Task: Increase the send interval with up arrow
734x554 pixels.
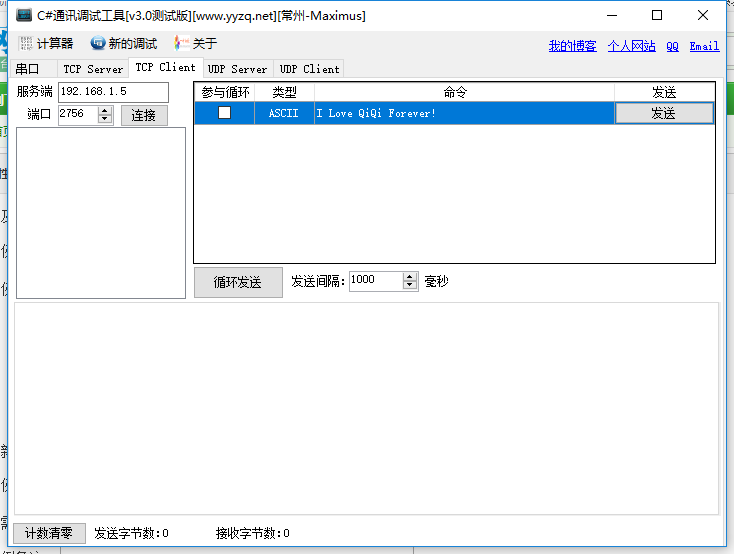Action: point(410,277)
